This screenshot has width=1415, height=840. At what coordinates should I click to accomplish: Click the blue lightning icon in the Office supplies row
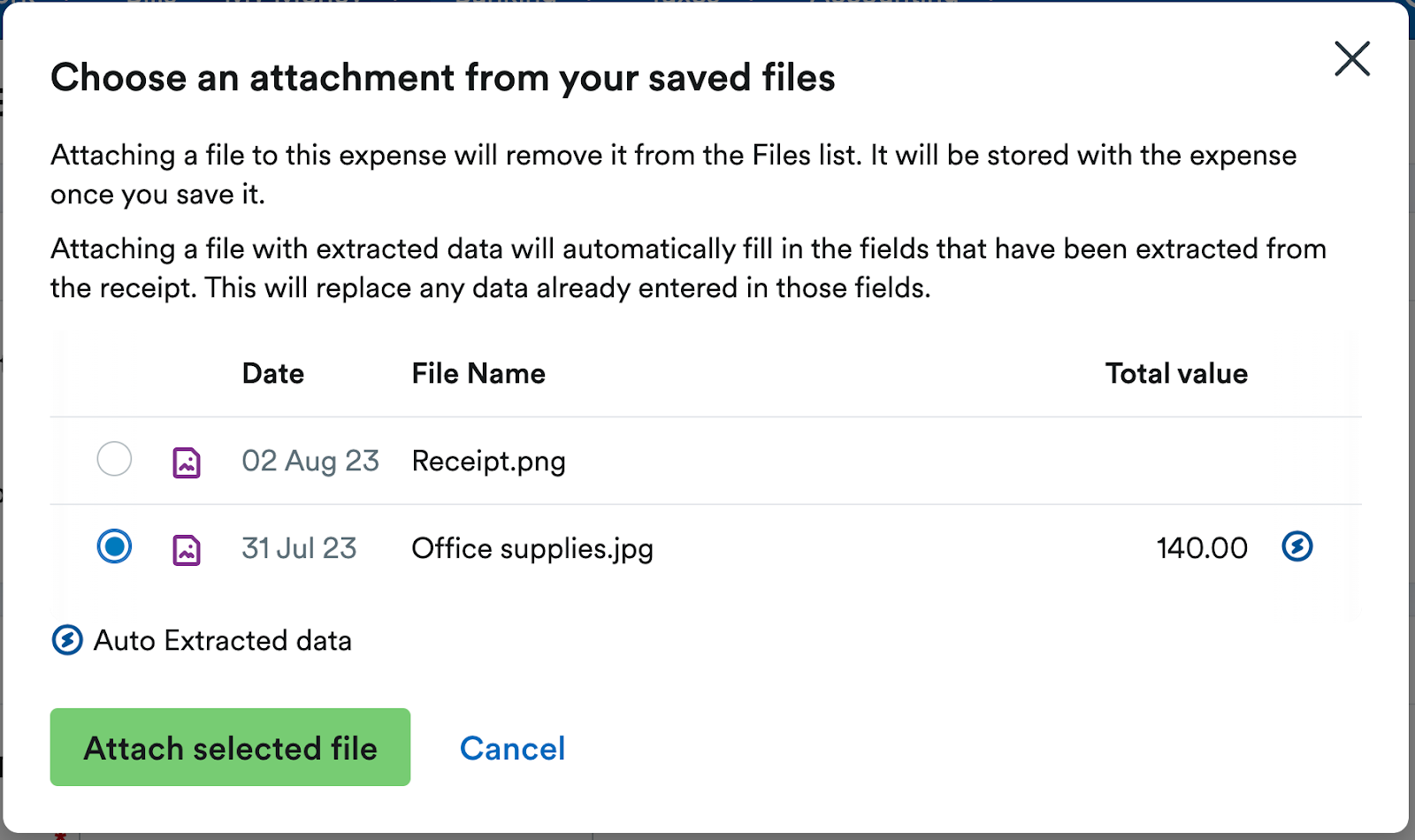click(x=1297, y=547)
